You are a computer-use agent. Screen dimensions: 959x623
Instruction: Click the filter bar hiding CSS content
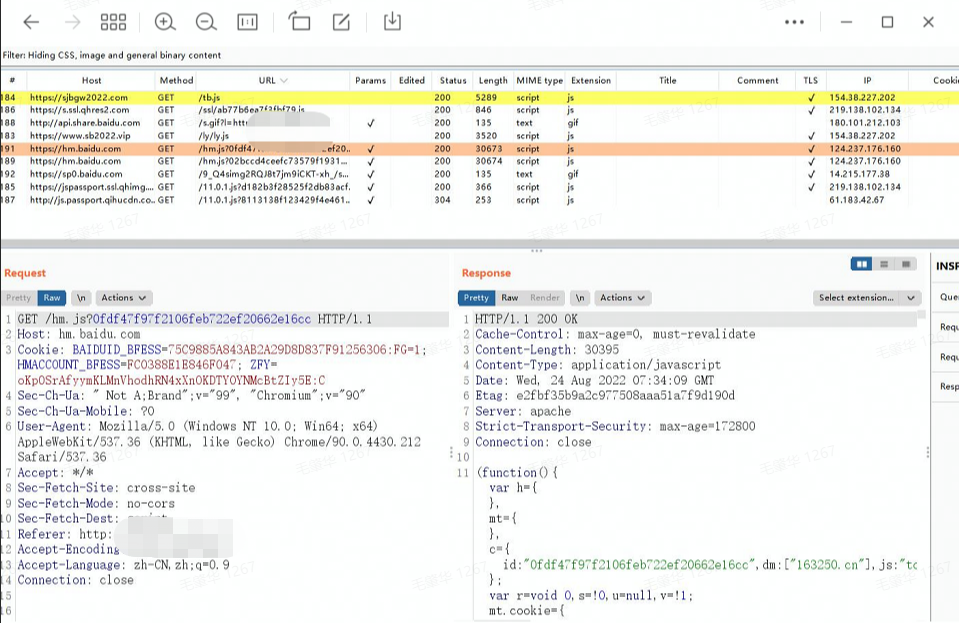click(x=112, y=55)
